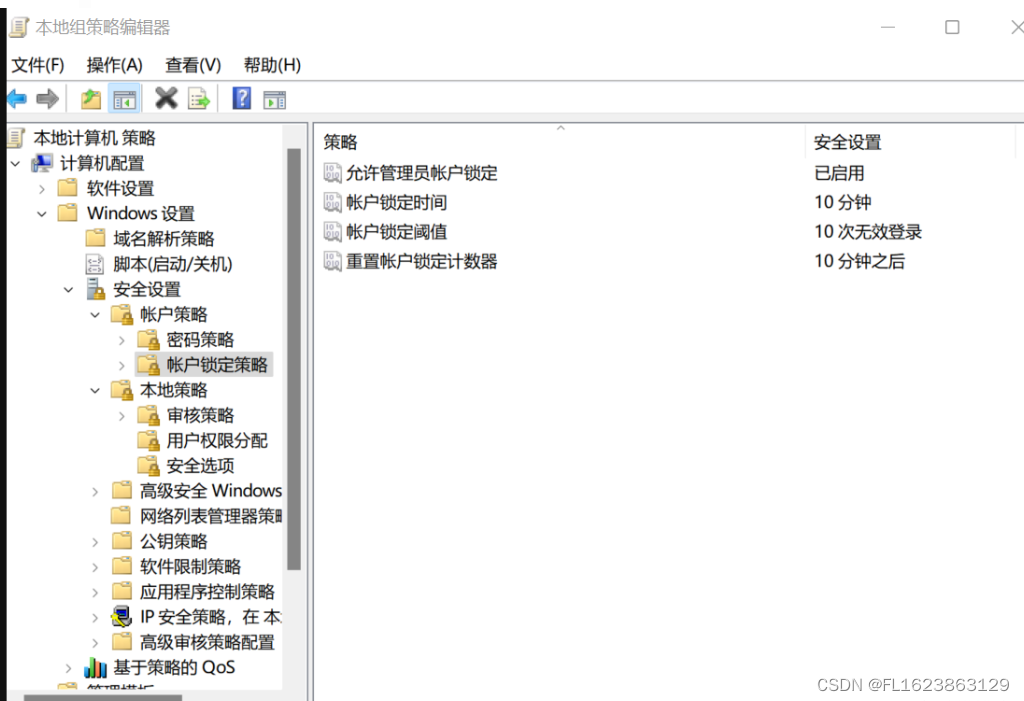Click the Back arrow toolbar icon
The image size is (1024, 701).
pyautogui.click(x=17, y=98)
